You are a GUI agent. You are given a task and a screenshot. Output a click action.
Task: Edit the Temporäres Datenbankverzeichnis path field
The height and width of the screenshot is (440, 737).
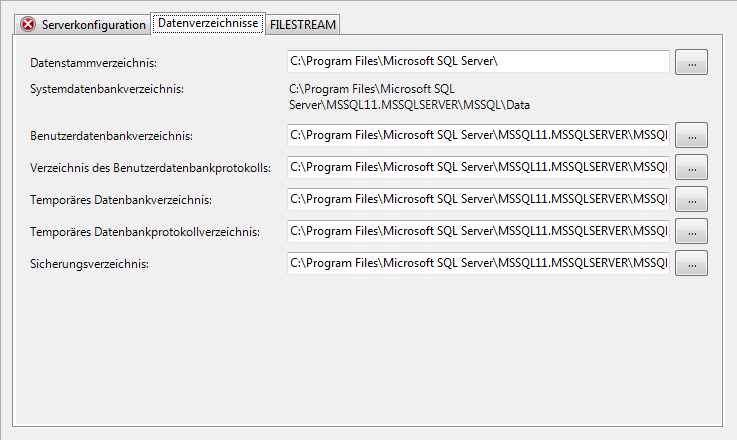click(x=478, y=199)
